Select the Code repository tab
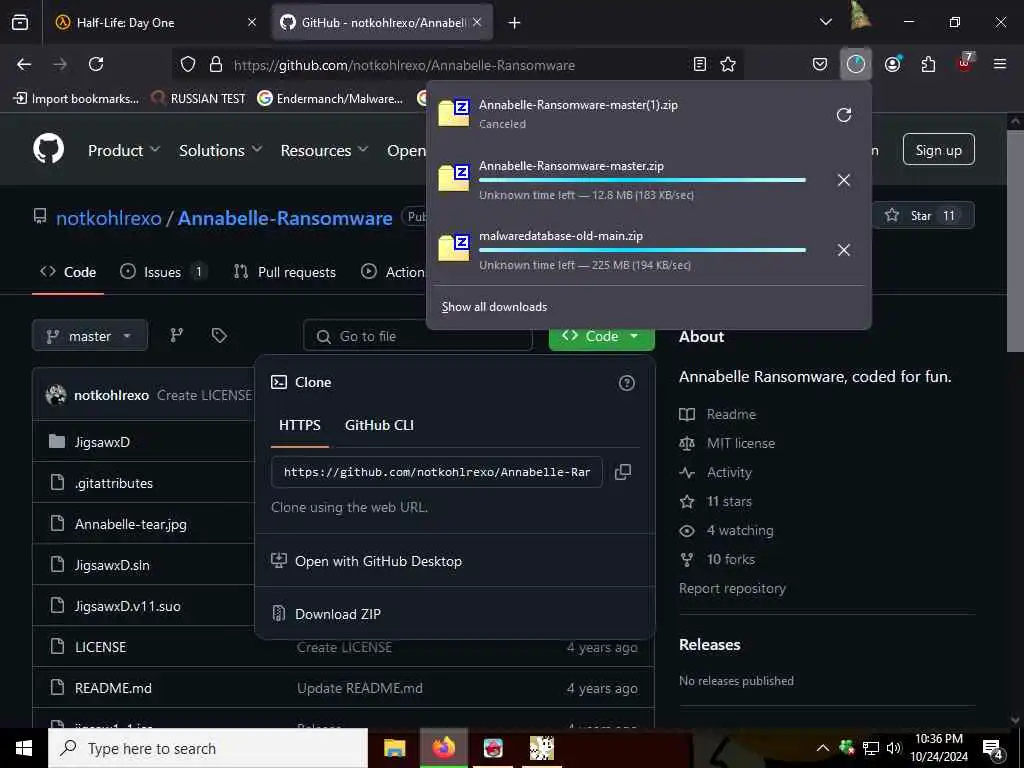This screenshot has width=1024, height=768. click(68, 272)
